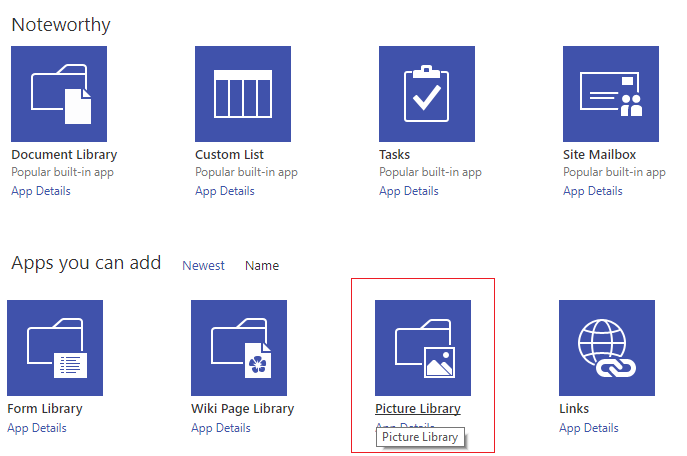Click the Custom List title
Image resolution: width=687 pixels, height=456 pixels.
pyautogui.click(x=229, y=155)
